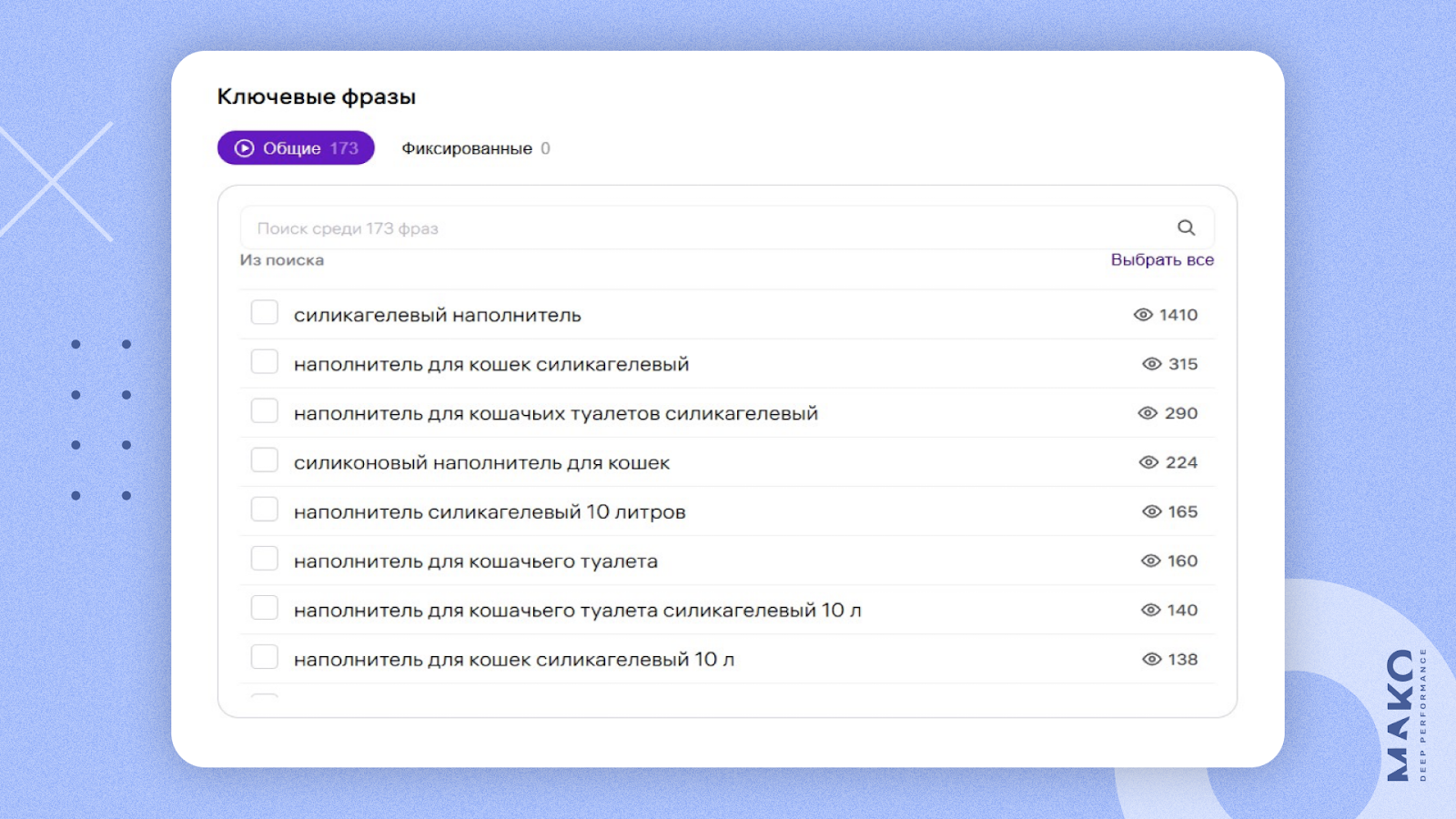The width and height of the screenshot is (1456, 819).
Task: Click the magnifier search icon
Action: click(1186, 227)
